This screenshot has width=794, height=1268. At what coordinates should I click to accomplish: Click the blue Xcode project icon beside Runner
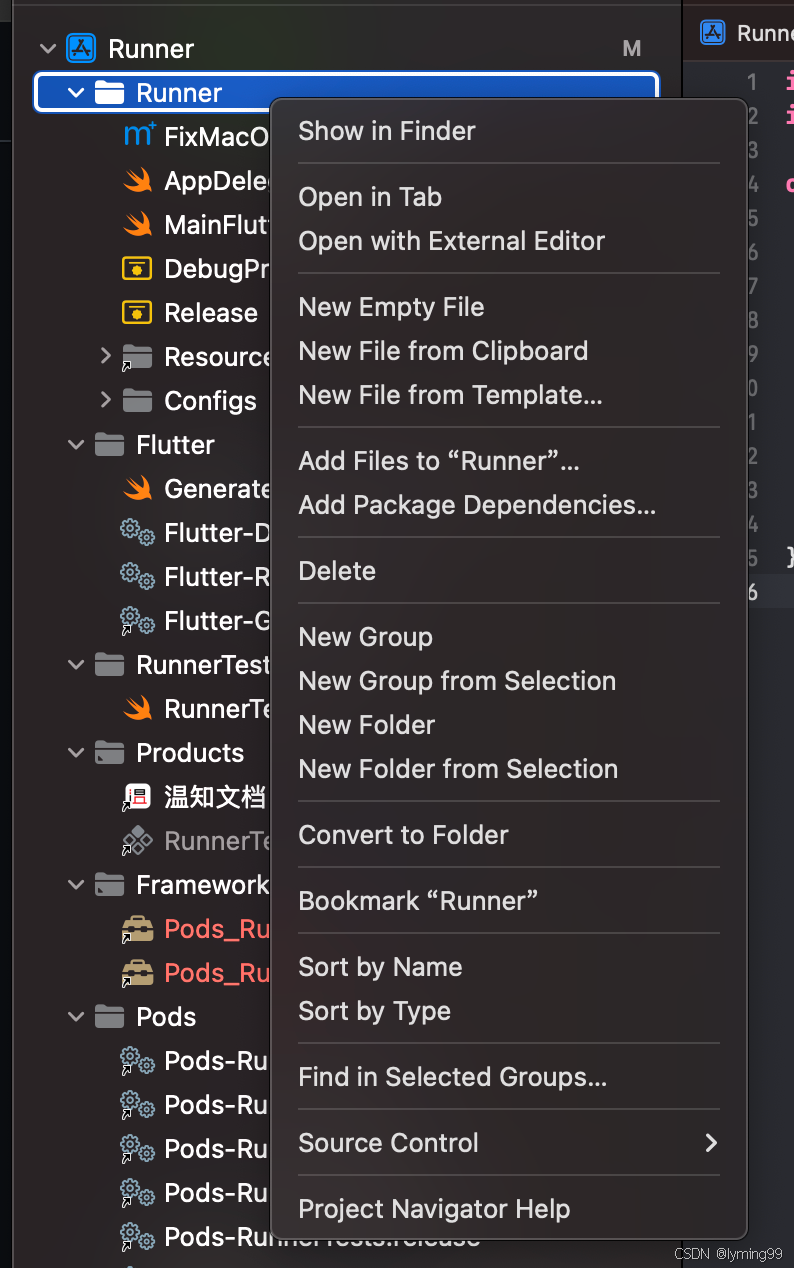point(80,48)
